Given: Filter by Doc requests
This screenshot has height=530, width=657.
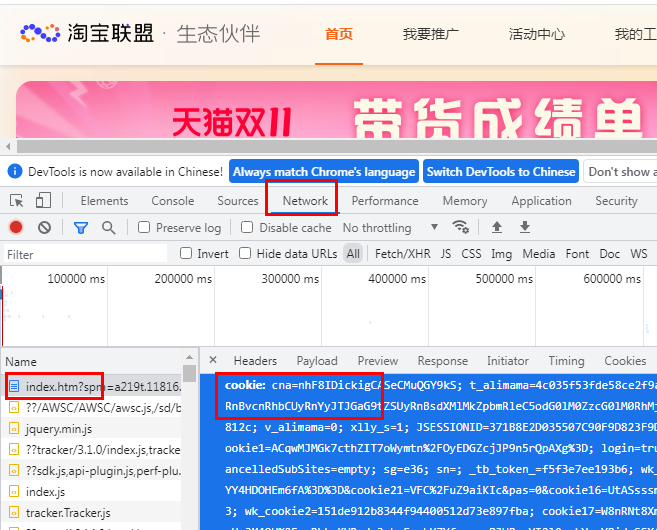Looking at the screenshot, I should click(x=609, y=253).
